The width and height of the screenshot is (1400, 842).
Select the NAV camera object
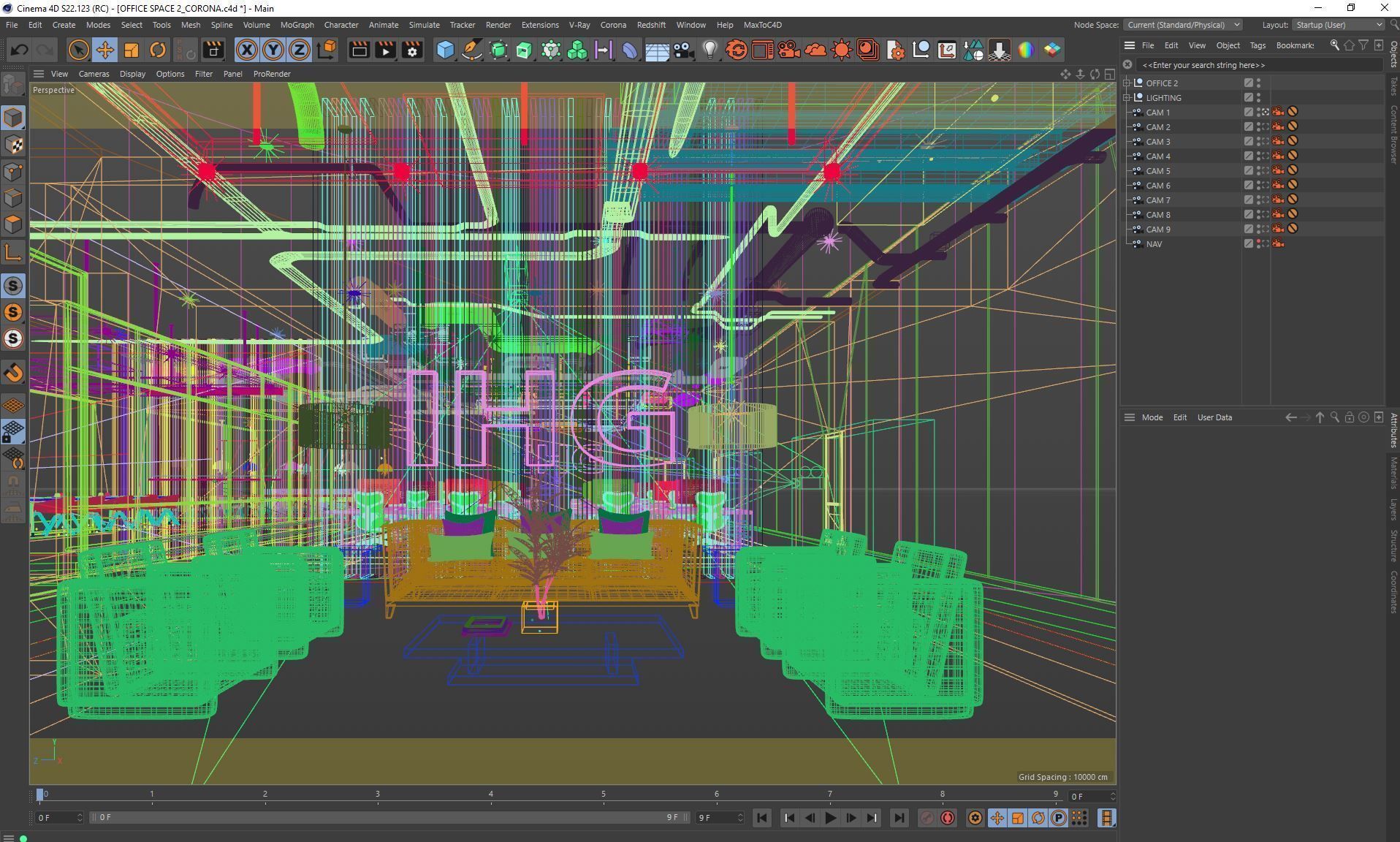click(x=1154, y=244)
